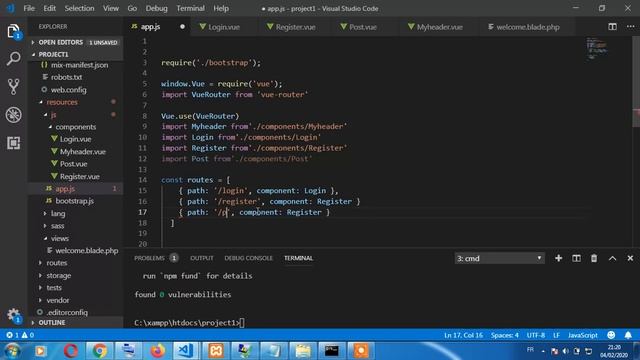Viewport: 640px width, 360px height.
Task: Click the Ln 17, Col 16 status
Action: pyautogui.click(x=463, y=335)
